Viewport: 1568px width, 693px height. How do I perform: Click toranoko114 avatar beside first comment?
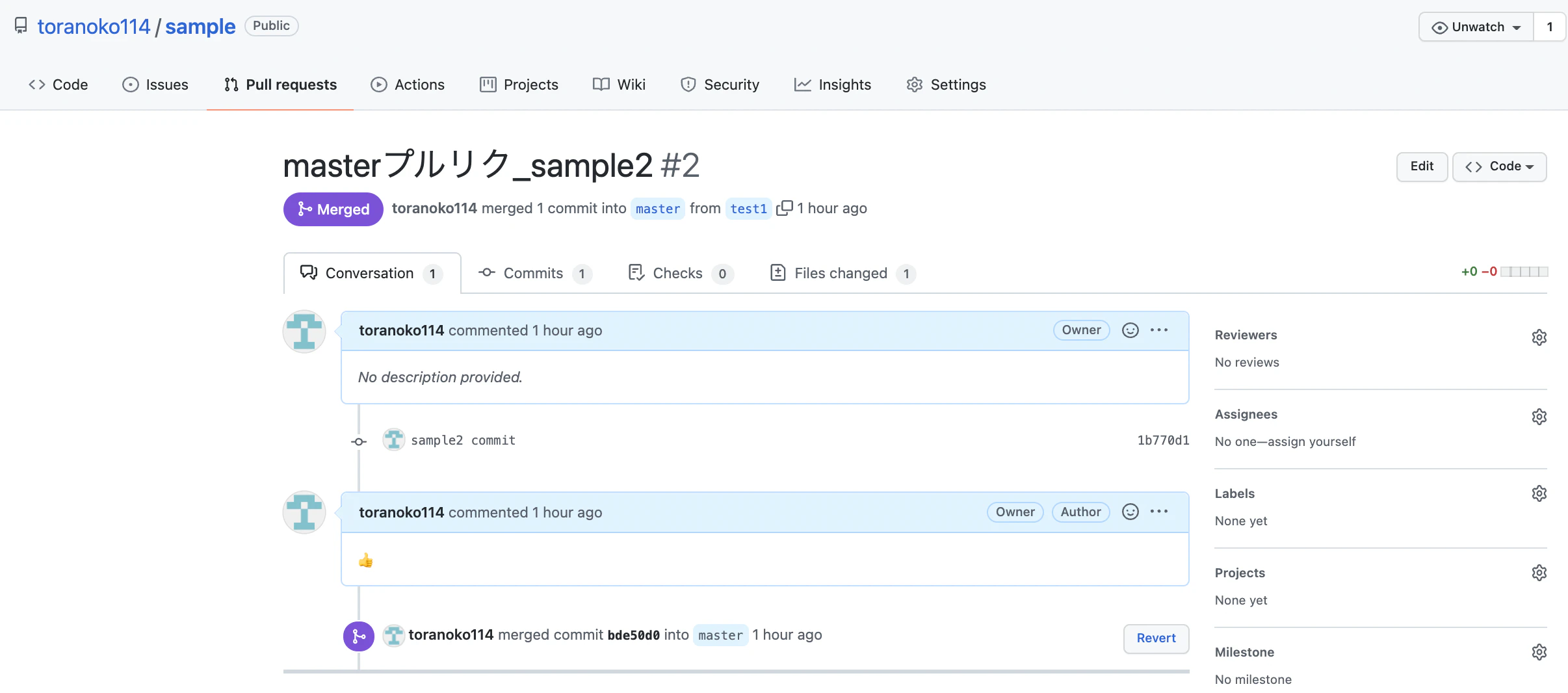304,332
